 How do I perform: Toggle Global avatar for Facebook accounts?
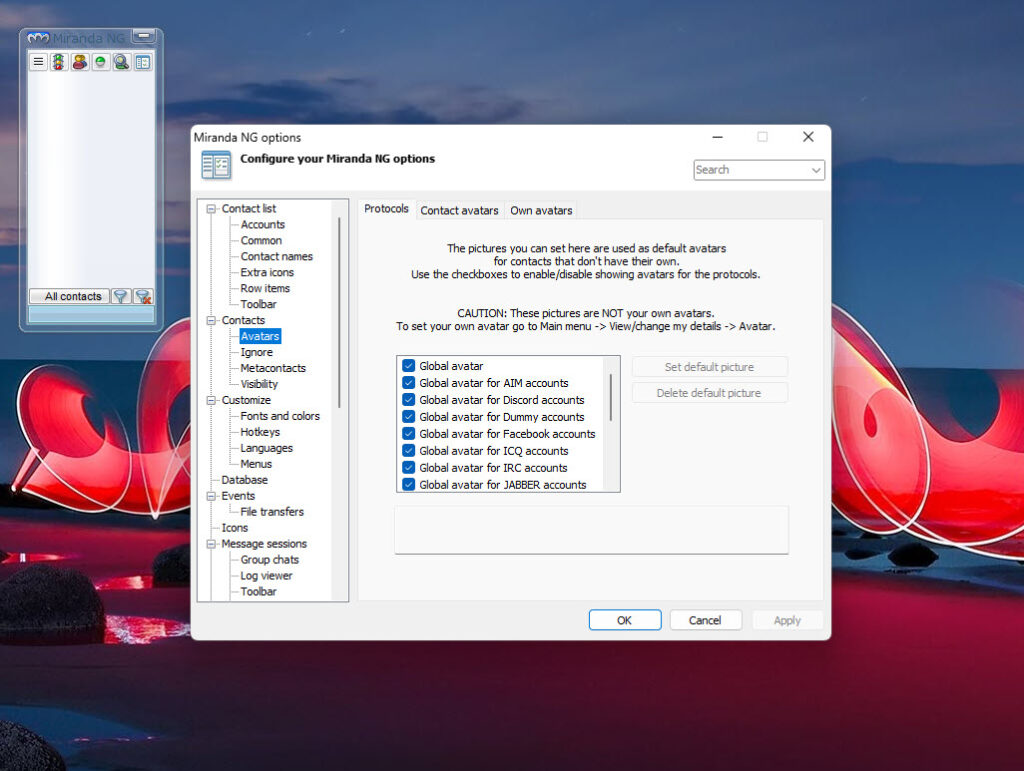click(409, 433)
